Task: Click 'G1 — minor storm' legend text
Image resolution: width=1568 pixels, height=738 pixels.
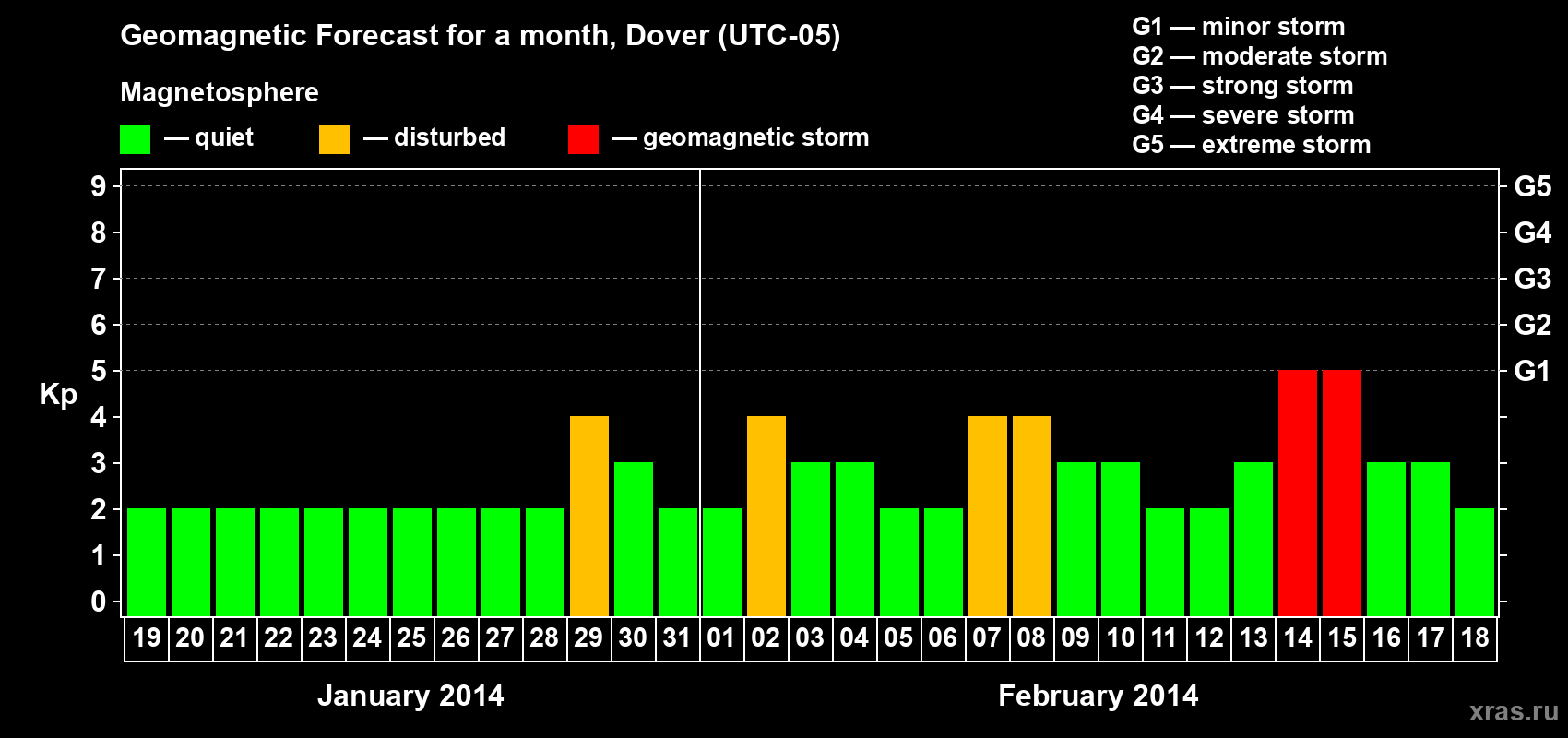Action: 1239,27
